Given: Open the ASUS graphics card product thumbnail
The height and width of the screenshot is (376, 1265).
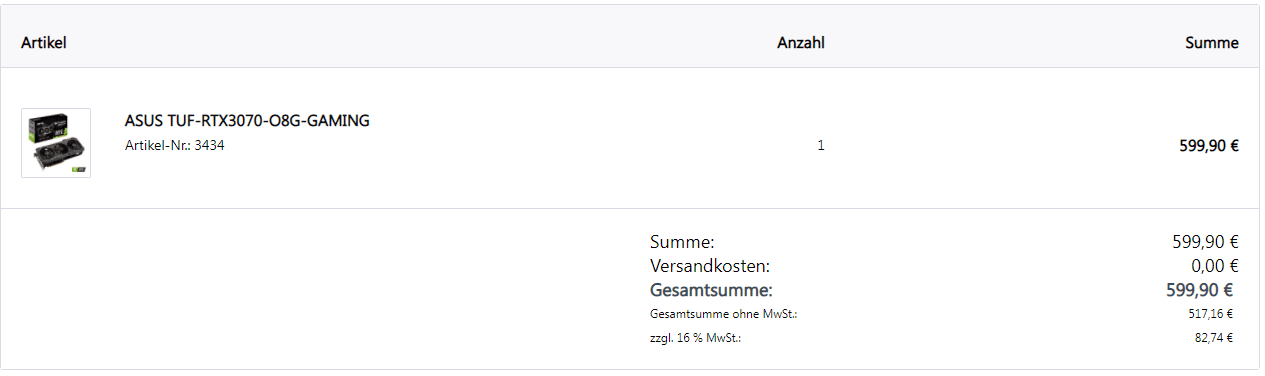Looking at the screenshot, I should 56,143.
